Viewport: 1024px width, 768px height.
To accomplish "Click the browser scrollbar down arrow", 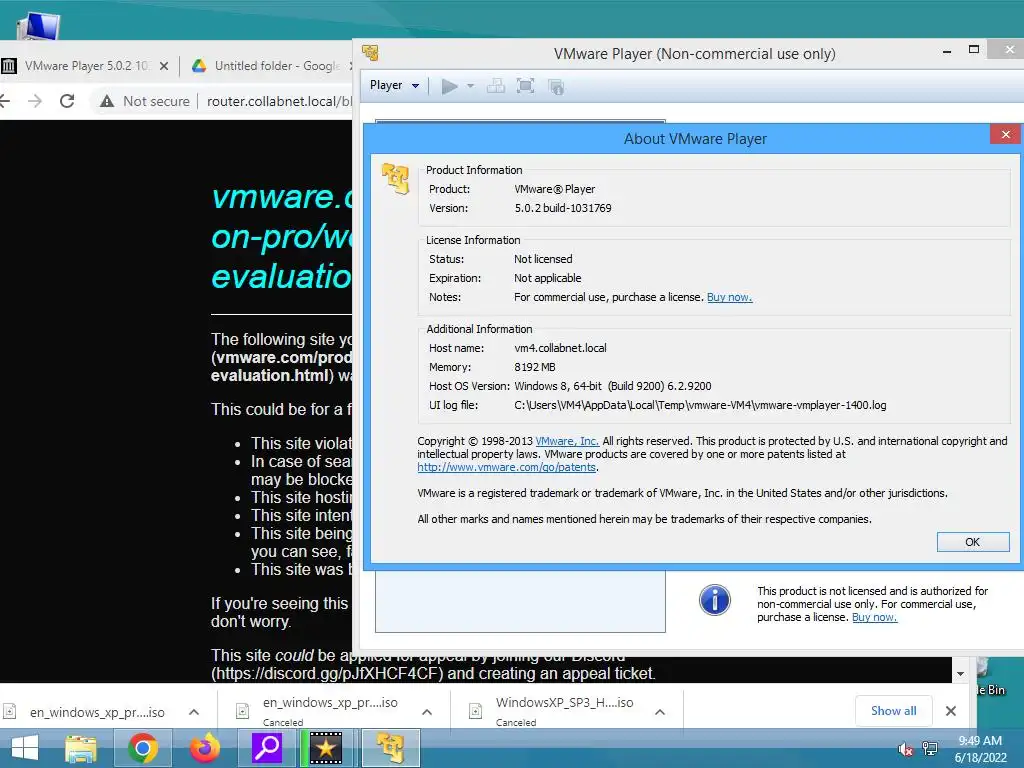I will point(960,674).
